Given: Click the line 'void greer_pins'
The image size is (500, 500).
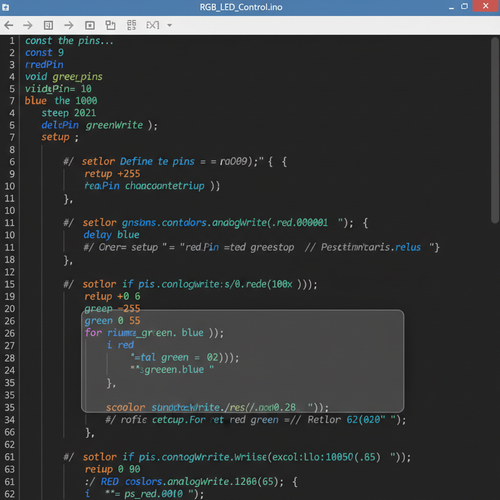Looking at the screenshot, I should pos(64,77).
